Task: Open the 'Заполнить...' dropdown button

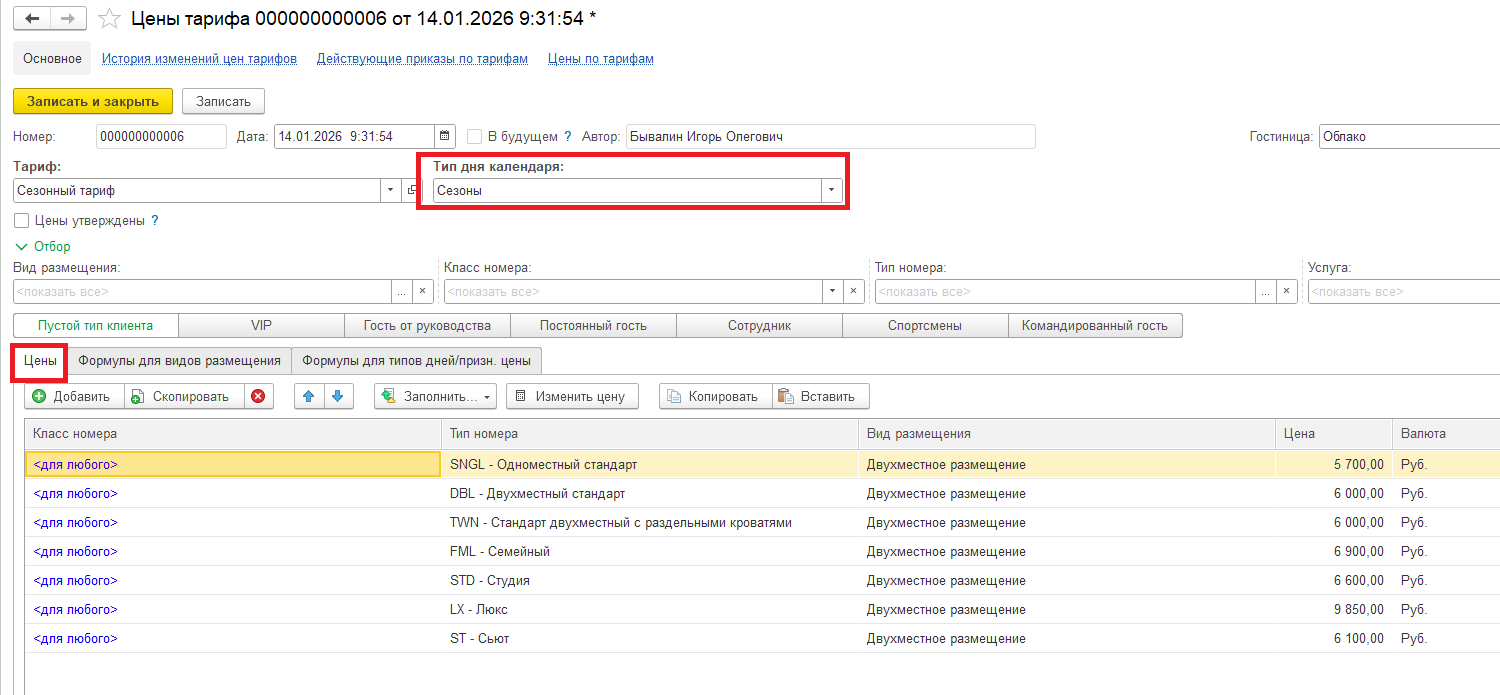Action: coord(435,396)
